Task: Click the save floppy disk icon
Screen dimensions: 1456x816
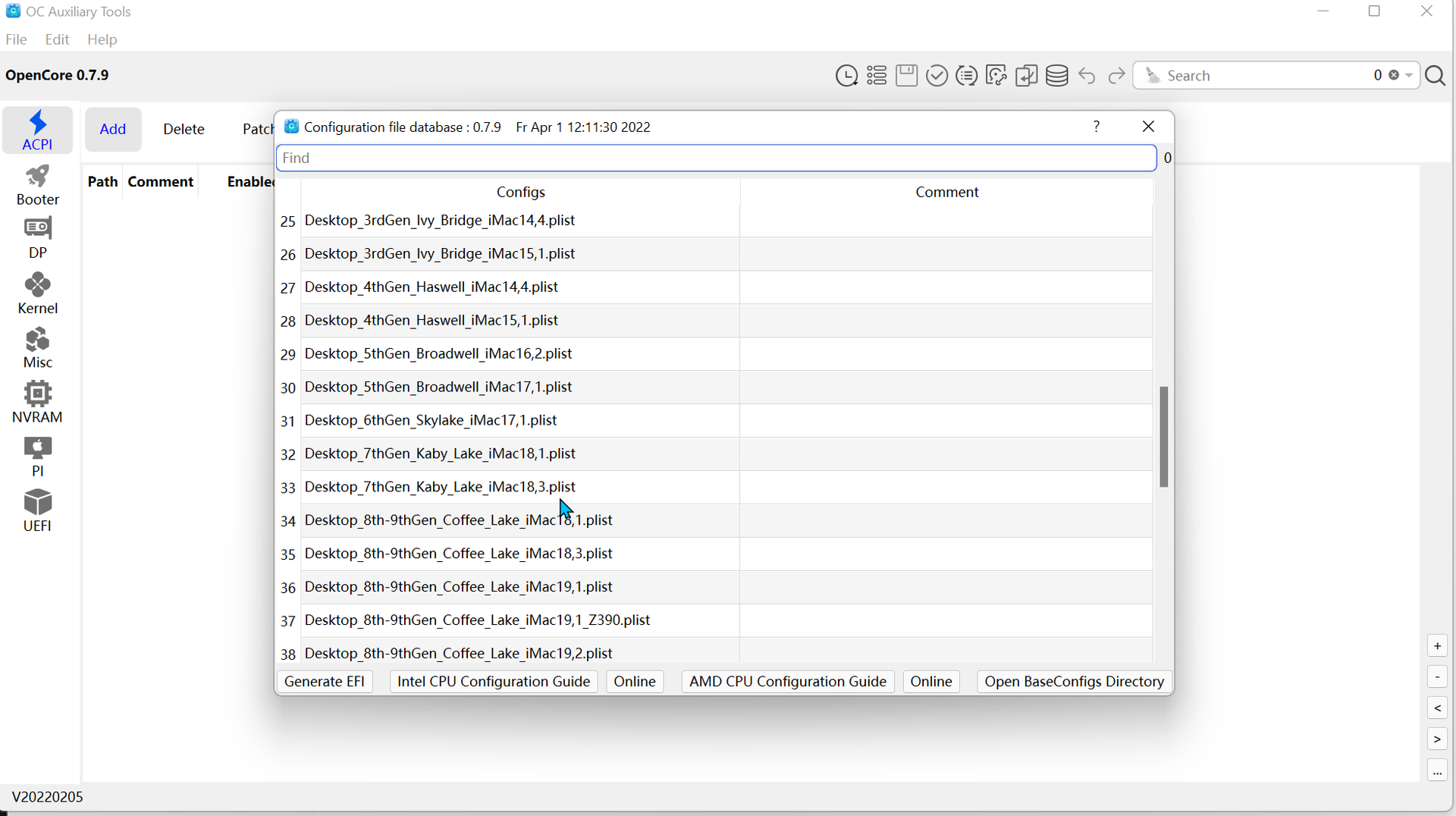Action: (x=906, y=76)
